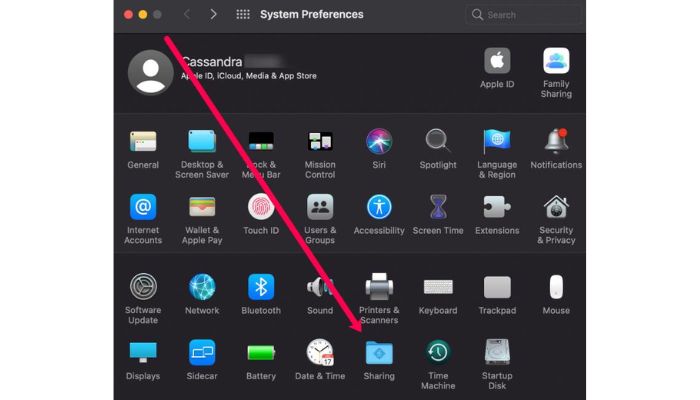
Task: Open Sidecar preferences
Action: 202,352
